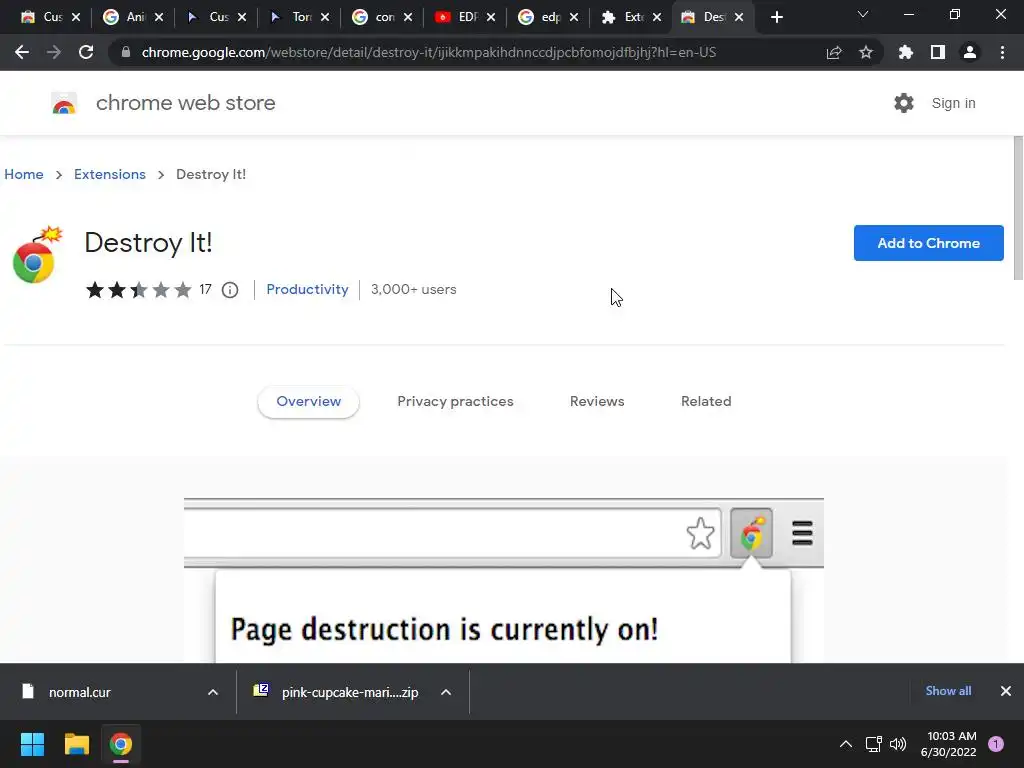
Task: Click the address bar URL
Action: point(428,52)
